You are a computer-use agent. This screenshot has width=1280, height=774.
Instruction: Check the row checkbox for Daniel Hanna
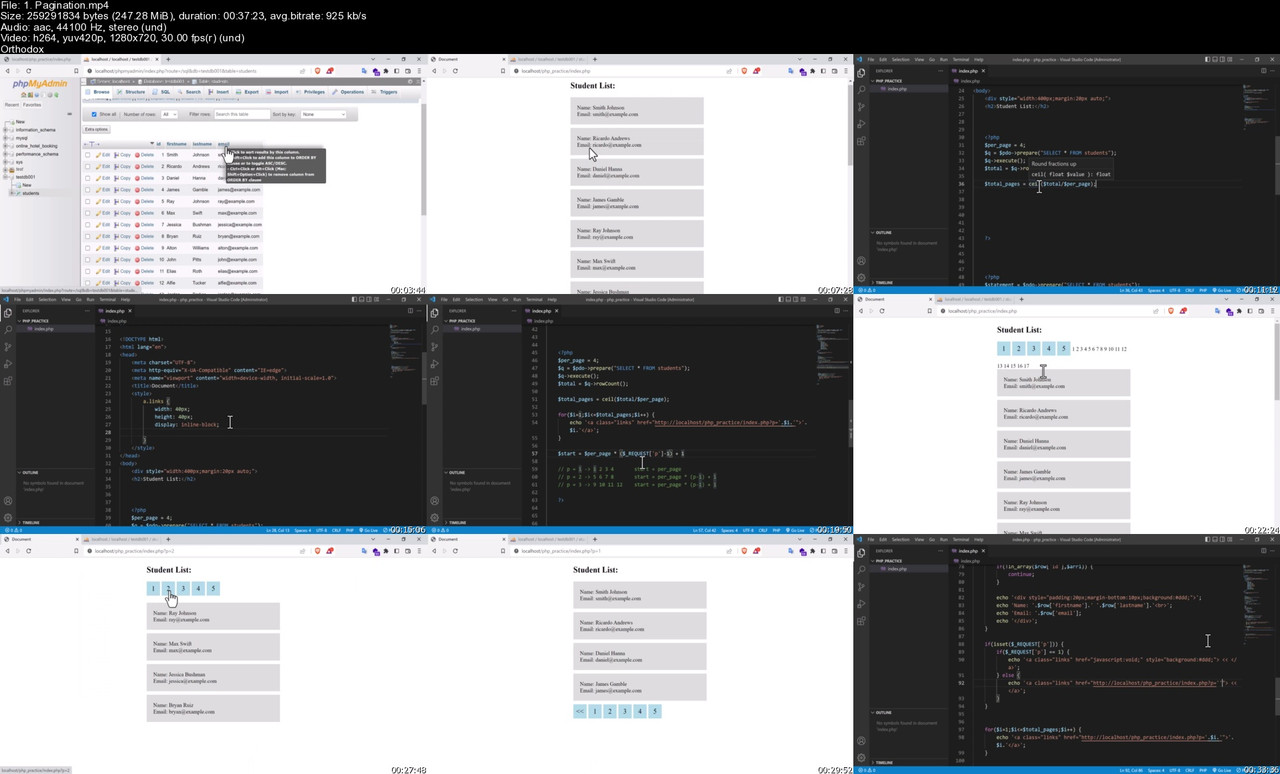87,178
